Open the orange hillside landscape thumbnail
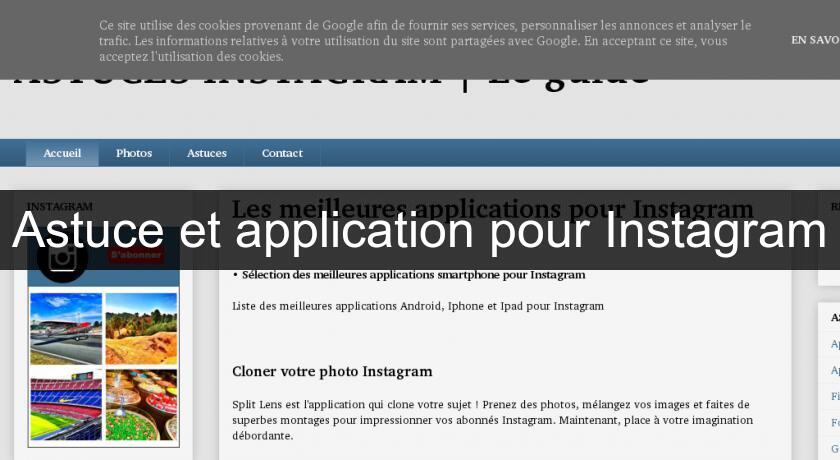 click(x=141, y=329)
